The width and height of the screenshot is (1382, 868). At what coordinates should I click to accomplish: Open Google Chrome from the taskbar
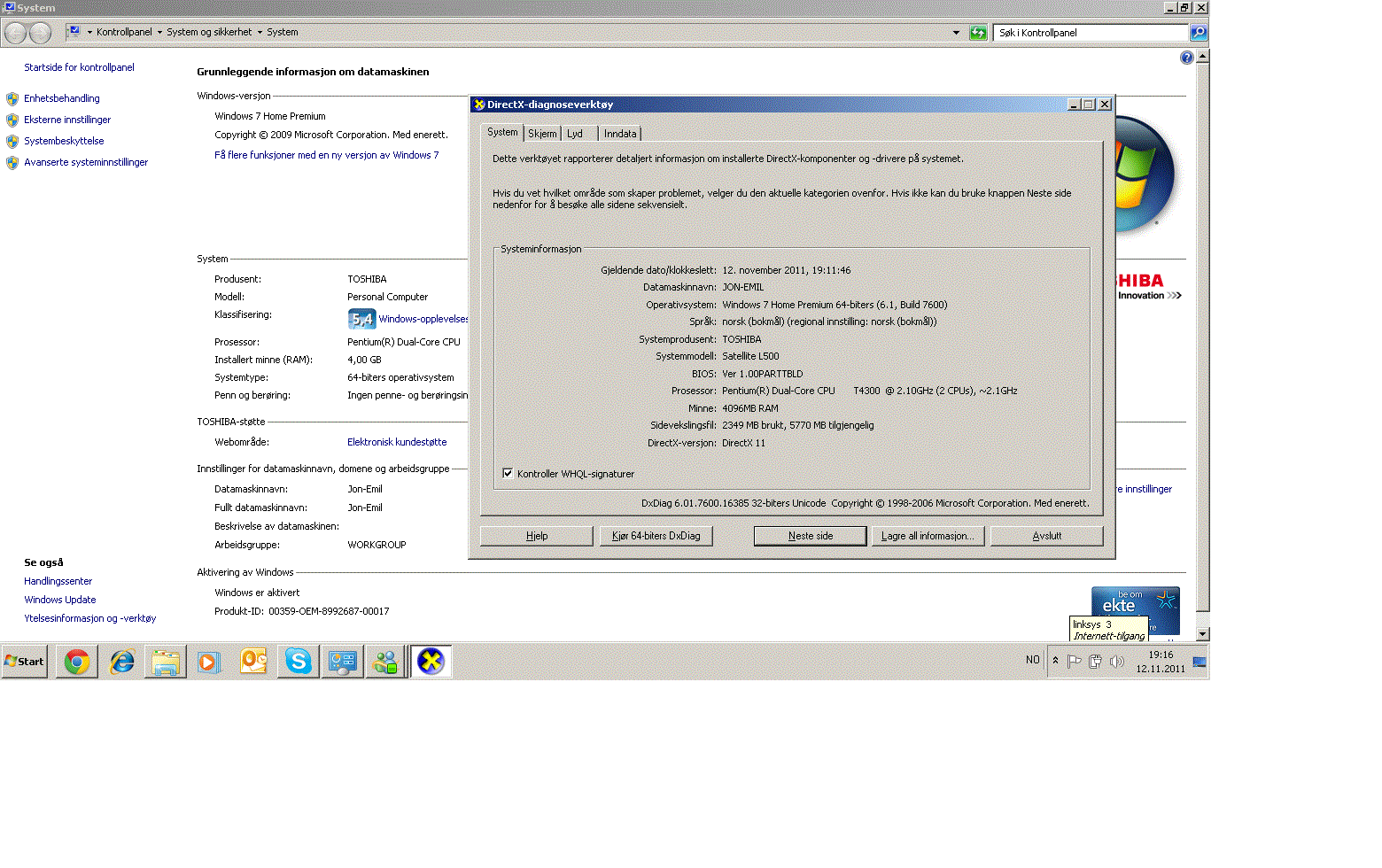point(77,662)
